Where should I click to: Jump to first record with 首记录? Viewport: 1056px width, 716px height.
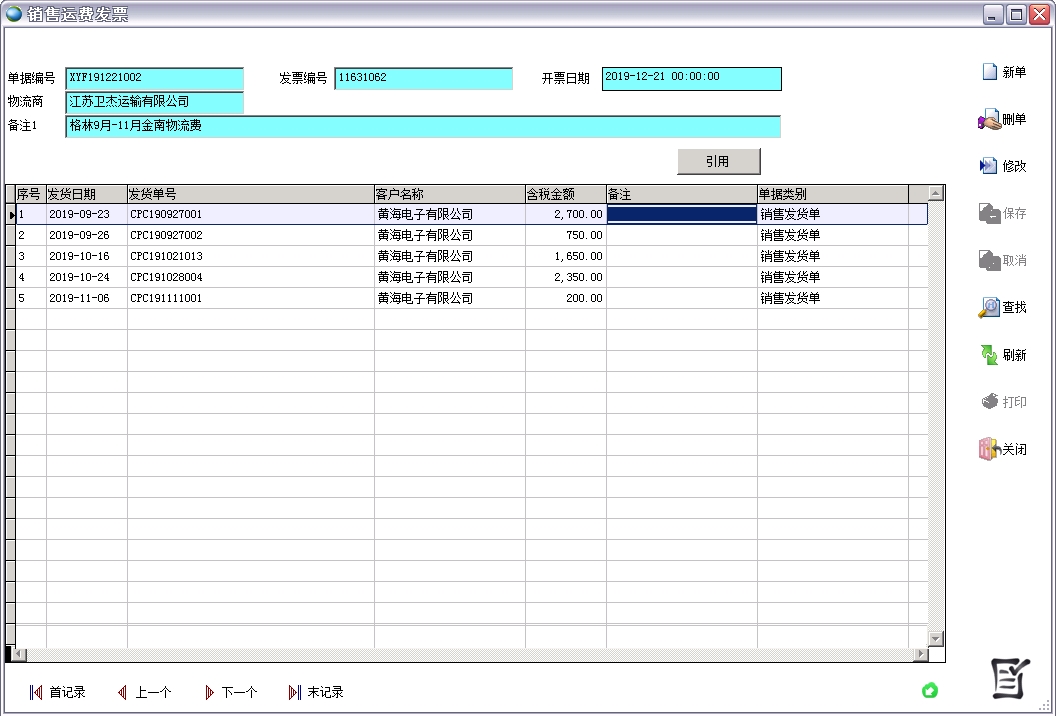click(x=57, y=692)
